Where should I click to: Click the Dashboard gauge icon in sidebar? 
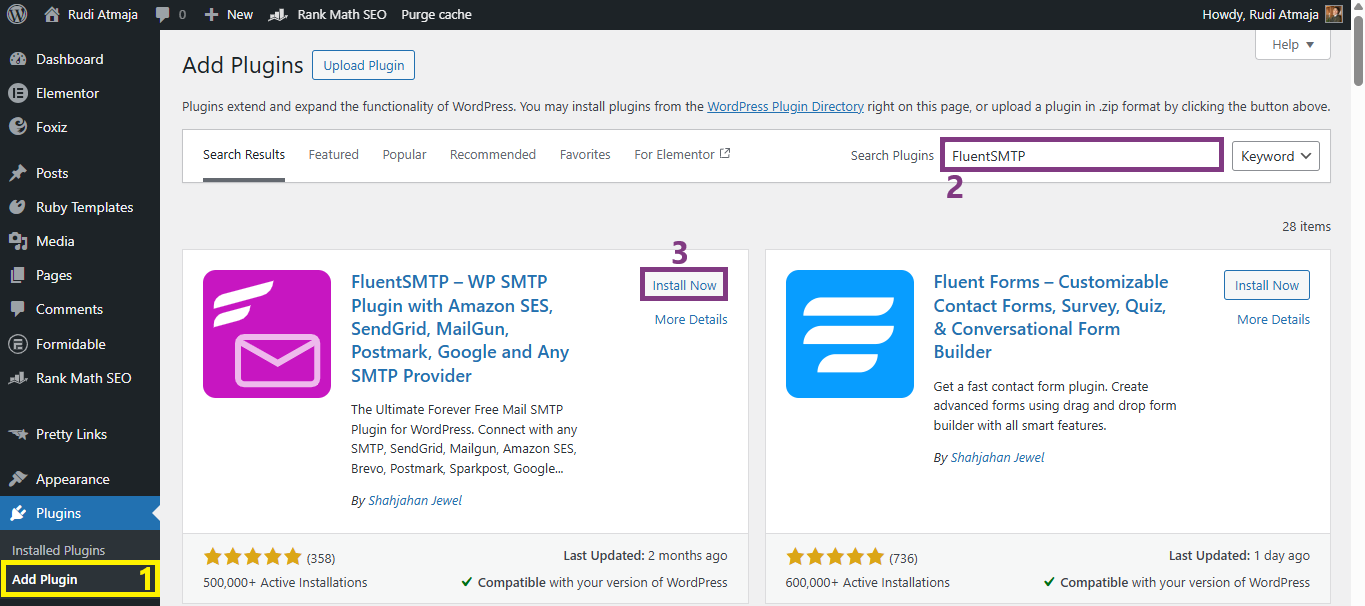[18, 59]
